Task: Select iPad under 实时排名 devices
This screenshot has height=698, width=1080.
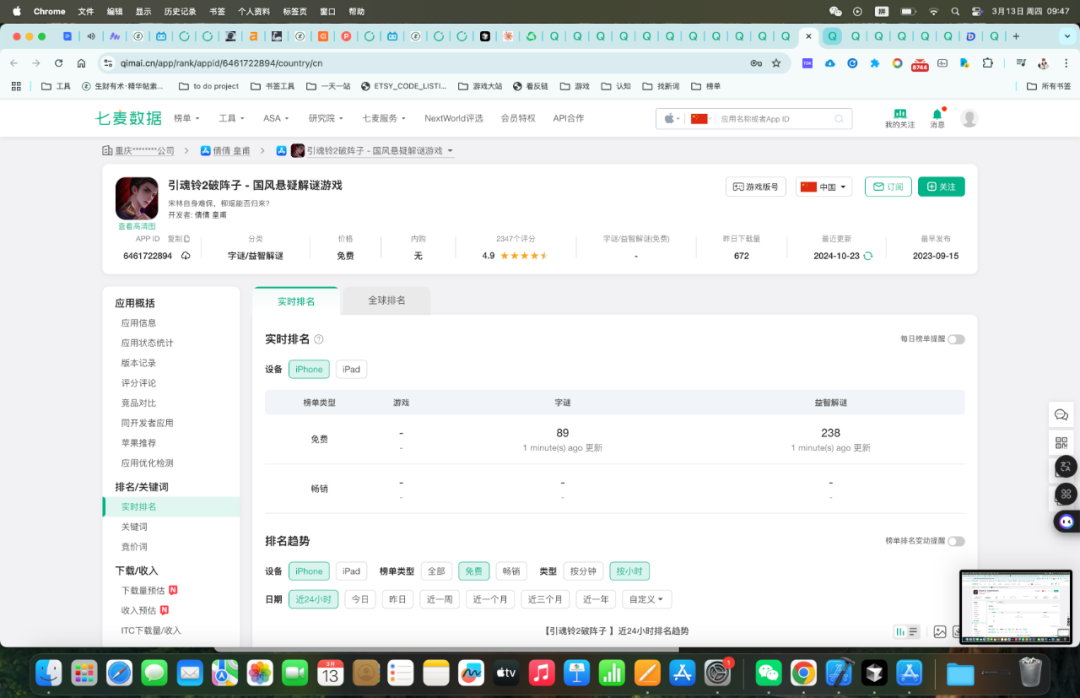Action: coord(351,369)
